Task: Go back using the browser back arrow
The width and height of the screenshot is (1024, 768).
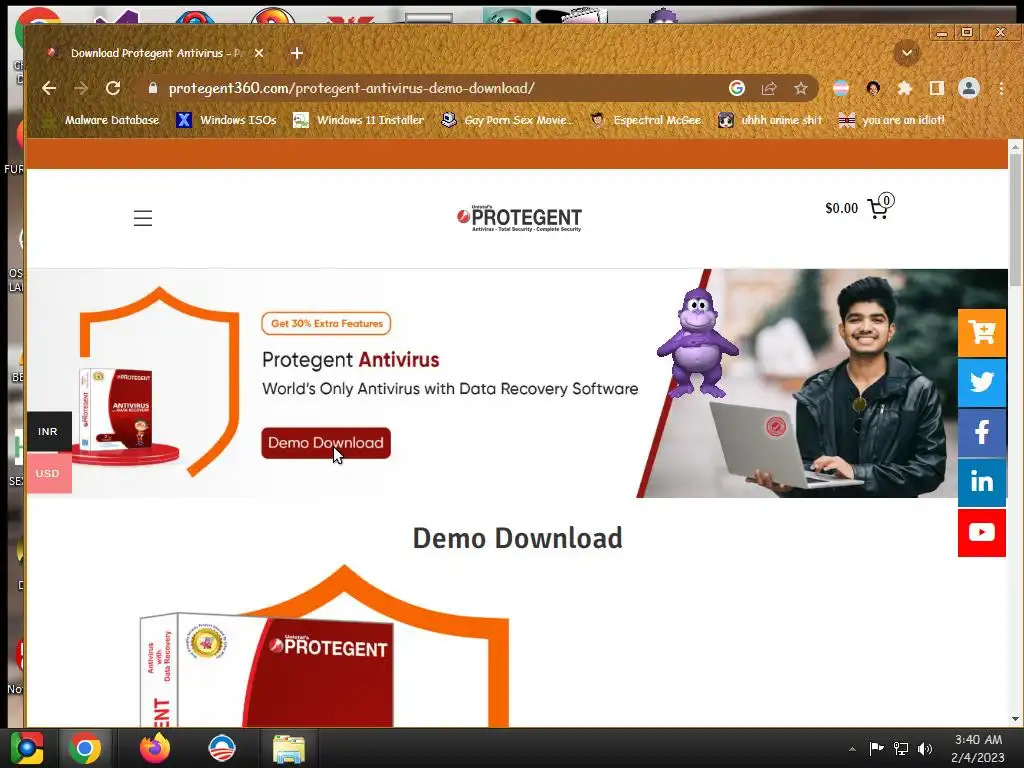Action: pos(49,88)
